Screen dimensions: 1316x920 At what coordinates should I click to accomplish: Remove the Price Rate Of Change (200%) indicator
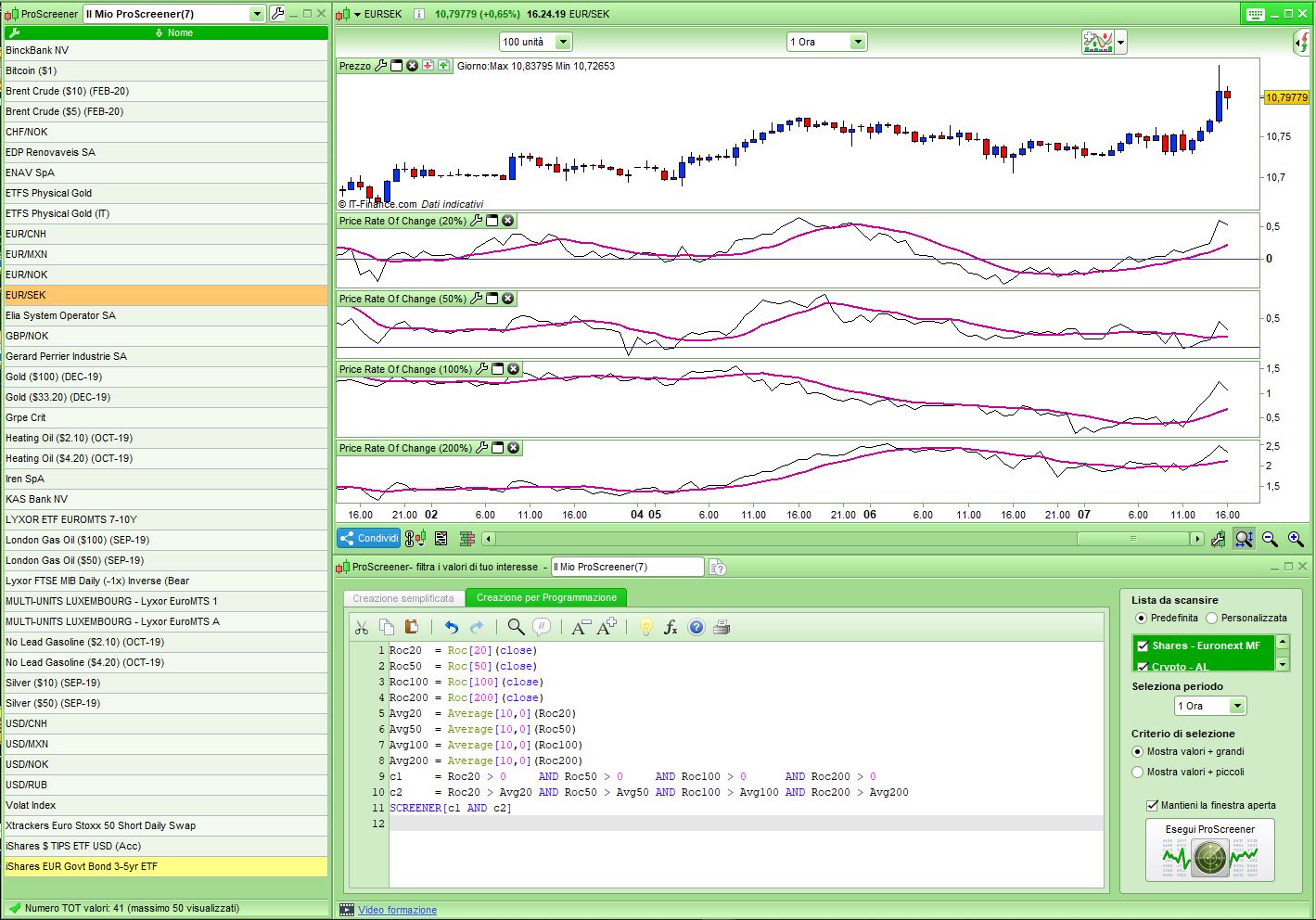point(513,448)
